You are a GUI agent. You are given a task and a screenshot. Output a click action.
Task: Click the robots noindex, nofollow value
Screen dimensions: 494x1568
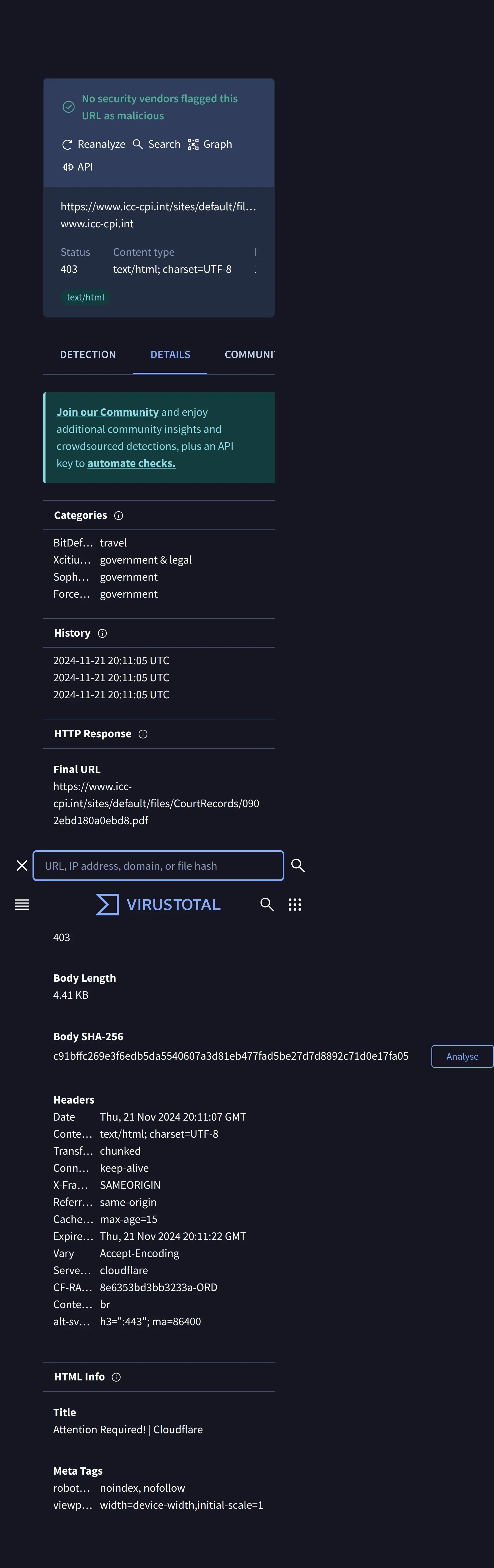tap(142, 1488)
